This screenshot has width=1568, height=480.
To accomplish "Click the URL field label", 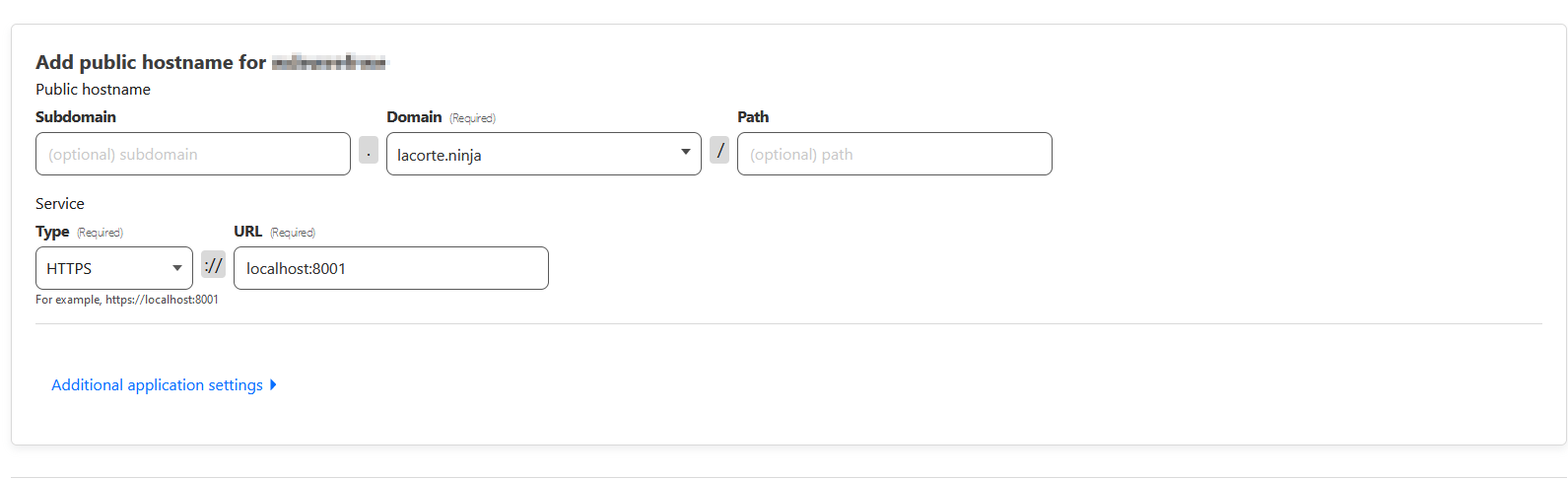I will 247,231.
